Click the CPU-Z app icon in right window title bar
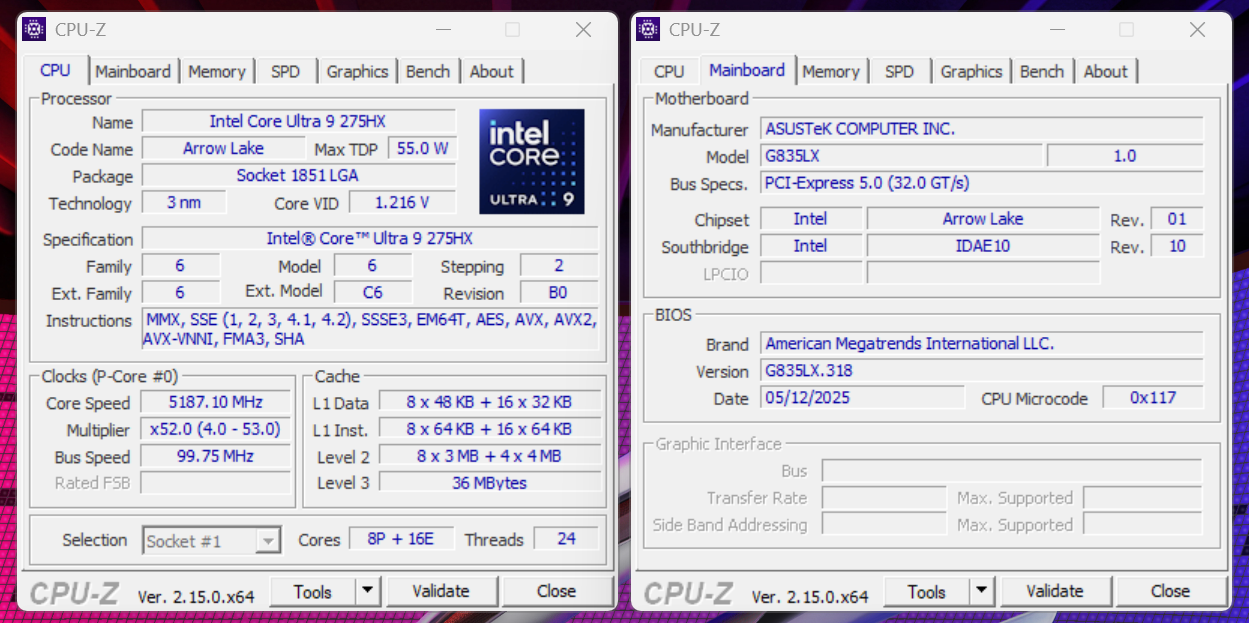This screenshot has height=623, width=1249. click(647, 29)
